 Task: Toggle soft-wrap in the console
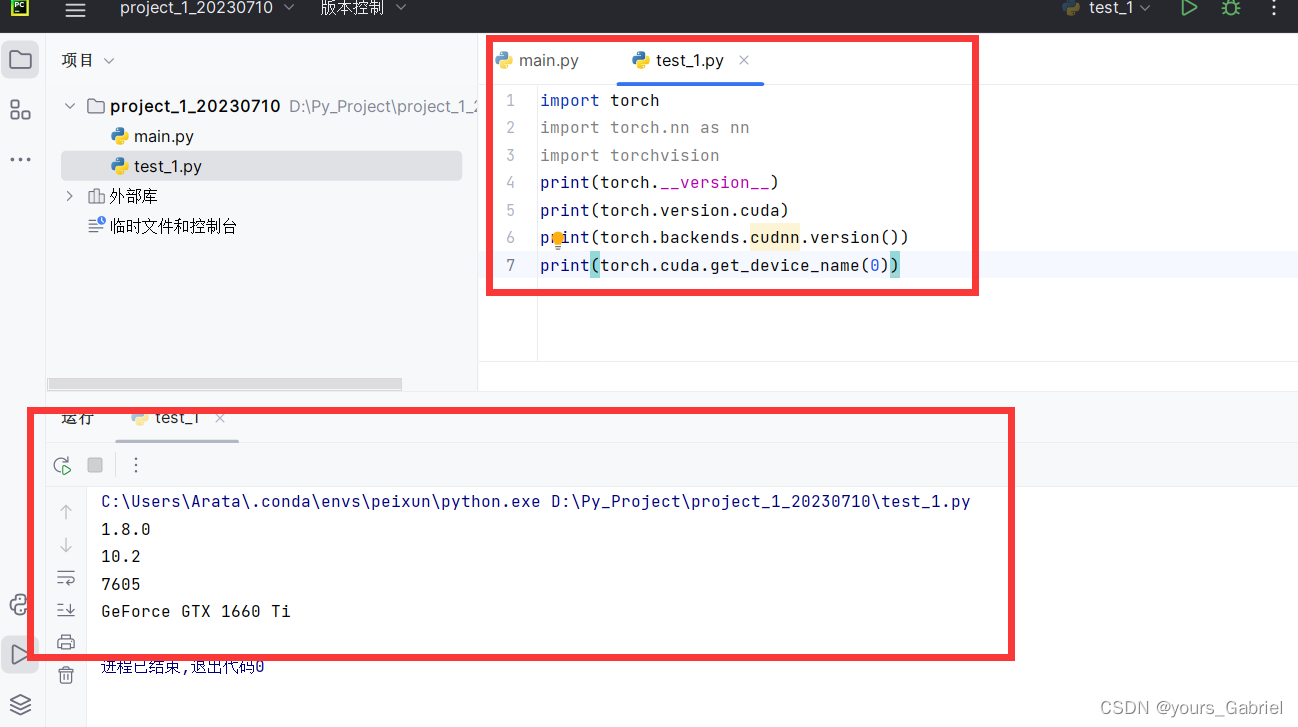click(66, 577)
